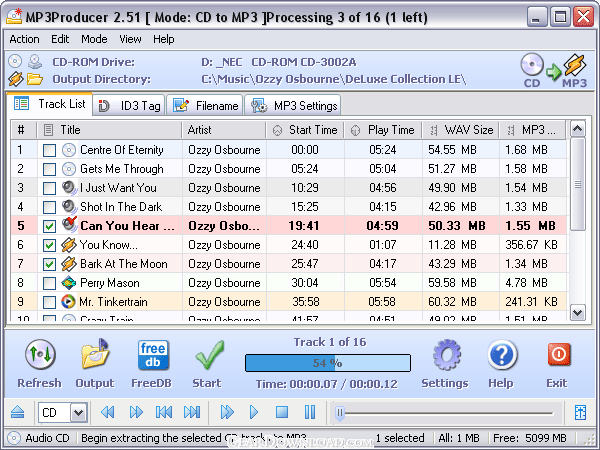Pause playback

(x=310, y=412)
